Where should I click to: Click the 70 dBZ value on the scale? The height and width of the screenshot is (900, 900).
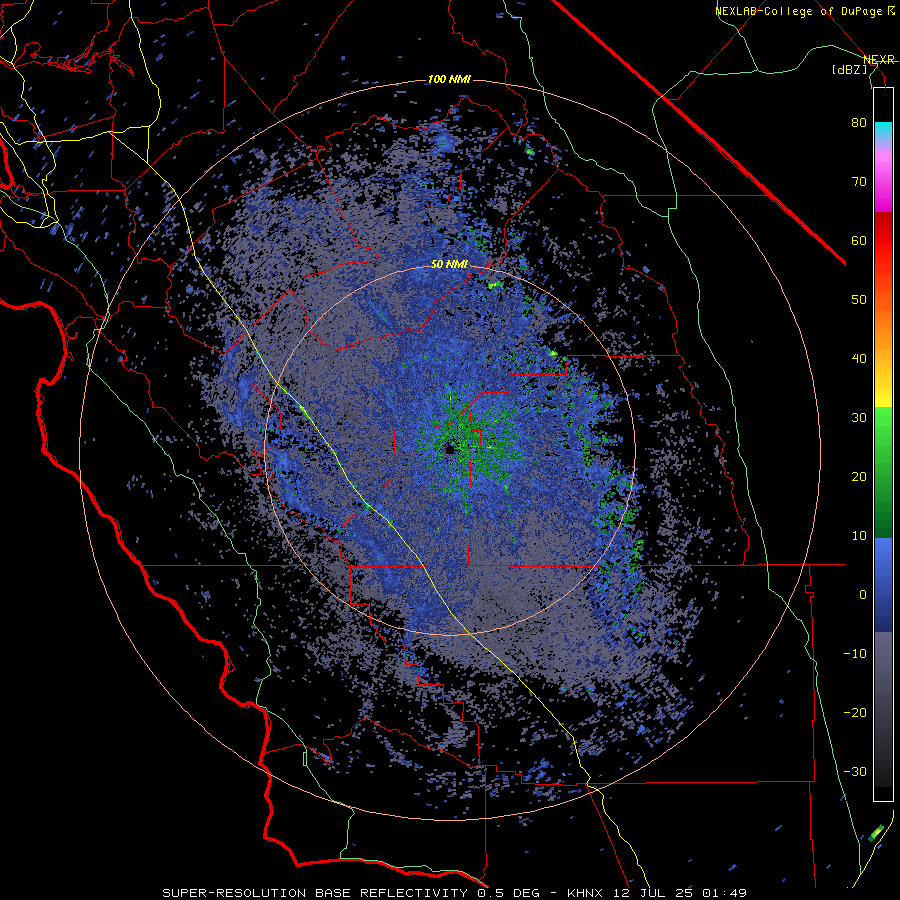859,182
